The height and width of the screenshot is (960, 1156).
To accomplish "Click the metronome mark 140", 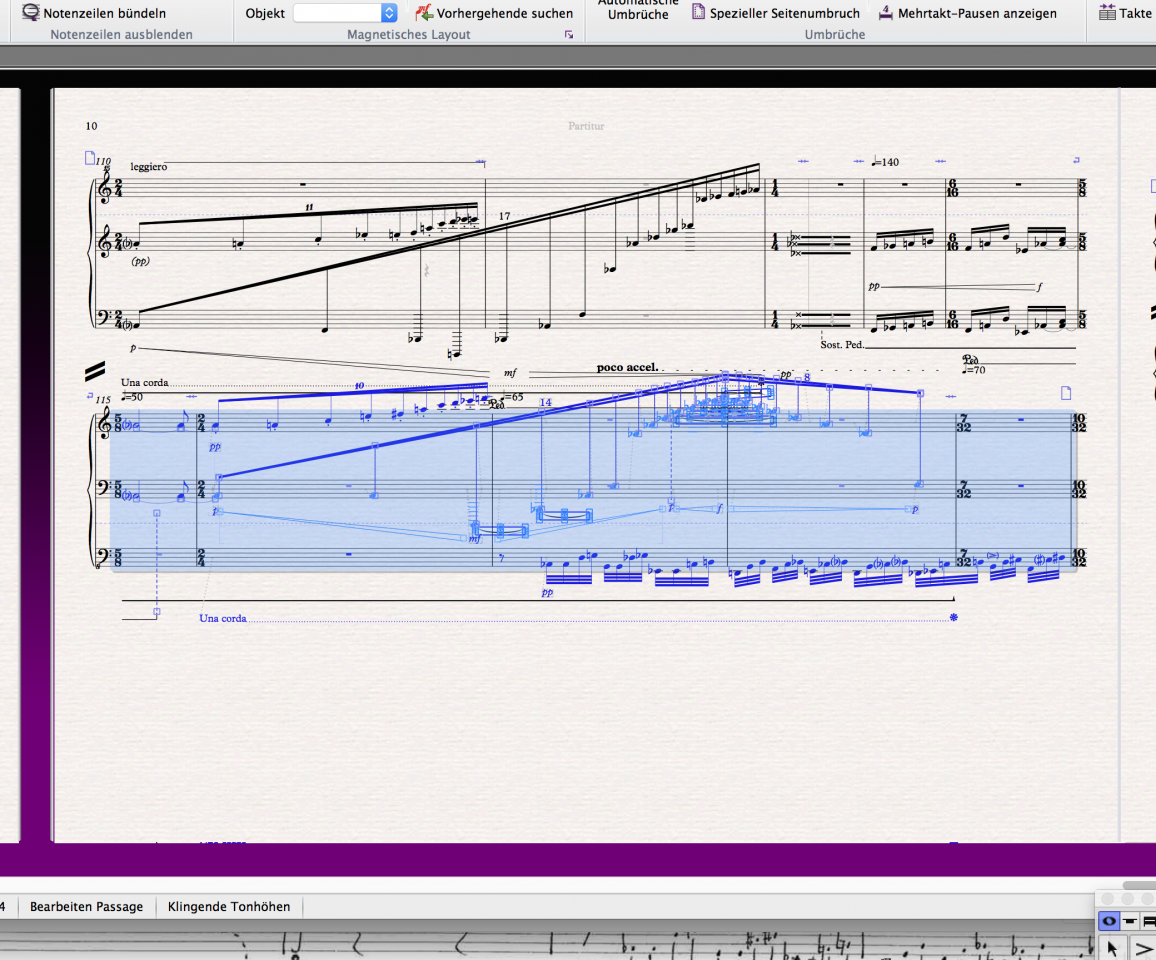I will point(885,161).
